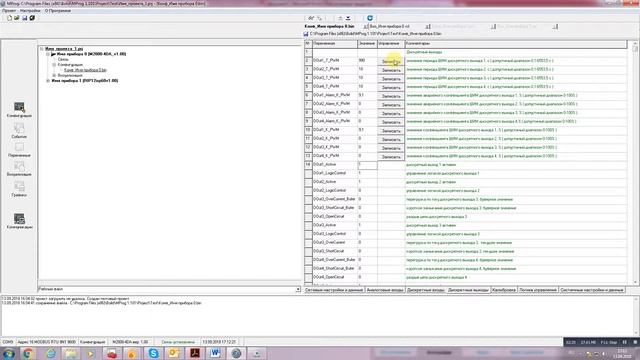
Task: Click the disconnect icon next to connect icon
Action: click(320, 18)
